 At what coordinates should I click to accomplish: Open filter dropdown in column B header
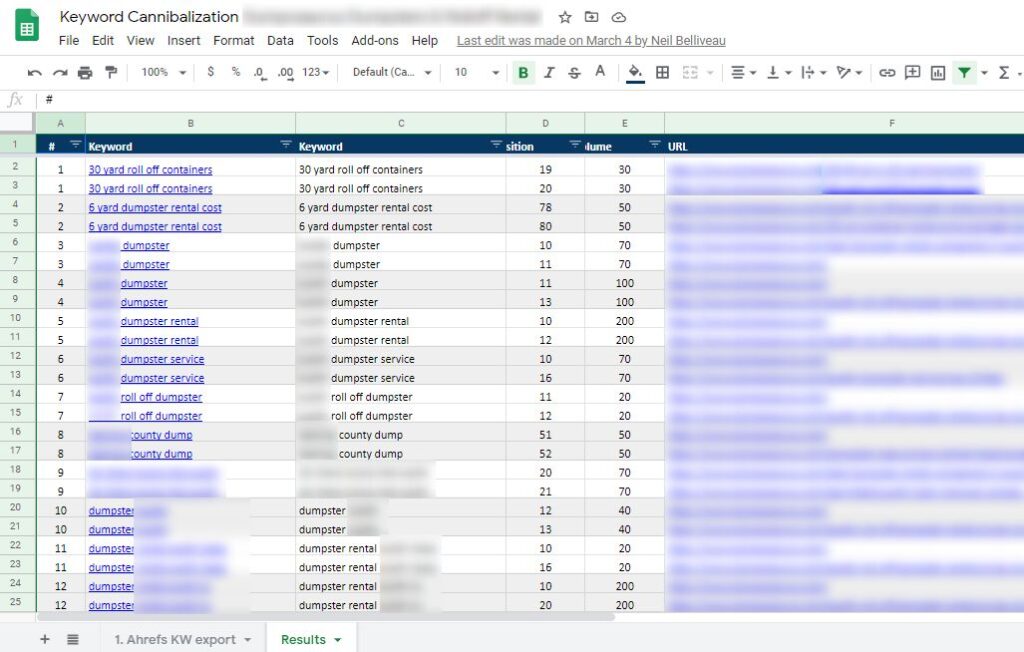point(286,145)
